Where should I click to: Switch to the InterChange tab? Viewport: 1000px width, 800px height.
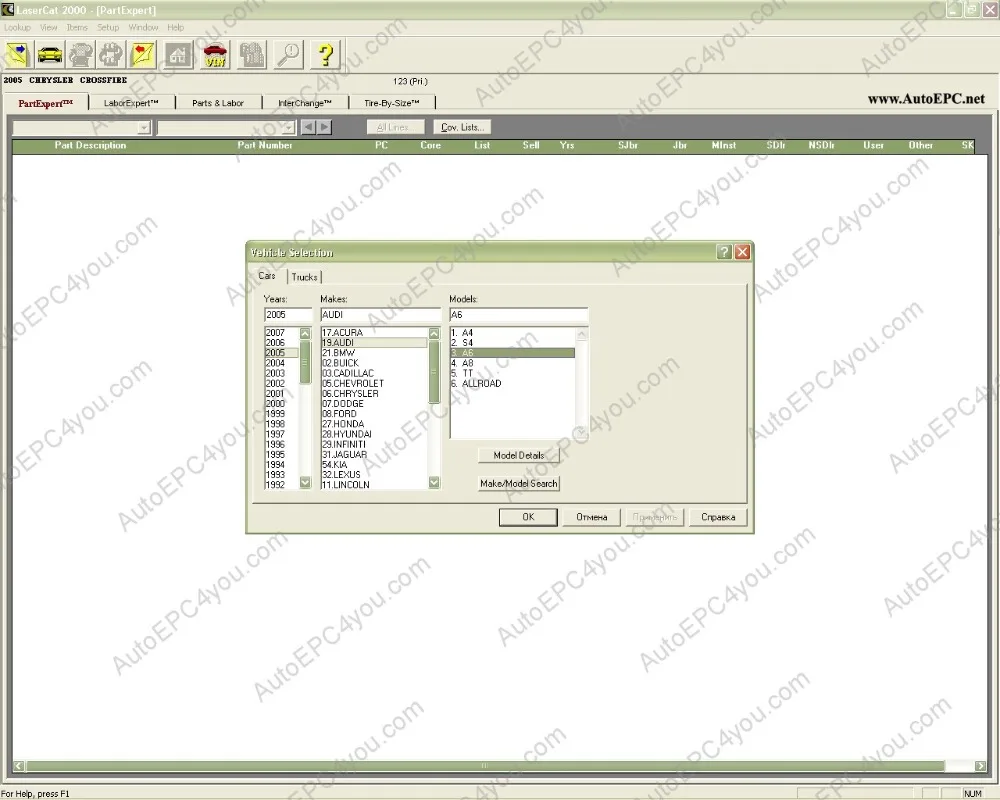[304, 103]
